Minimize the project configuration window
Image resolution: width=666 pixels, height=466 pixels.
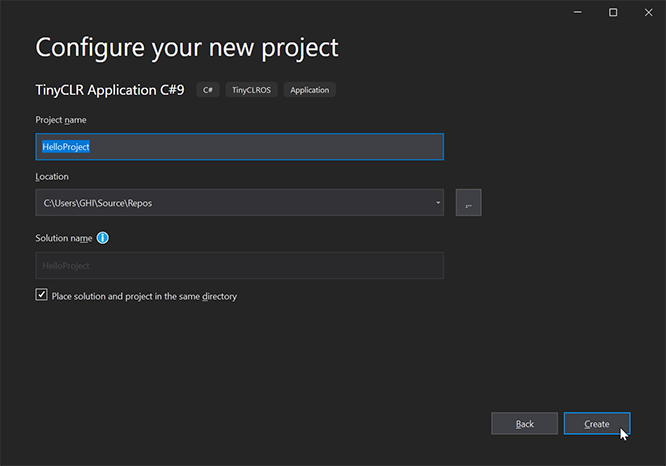(x=578, y=12)
